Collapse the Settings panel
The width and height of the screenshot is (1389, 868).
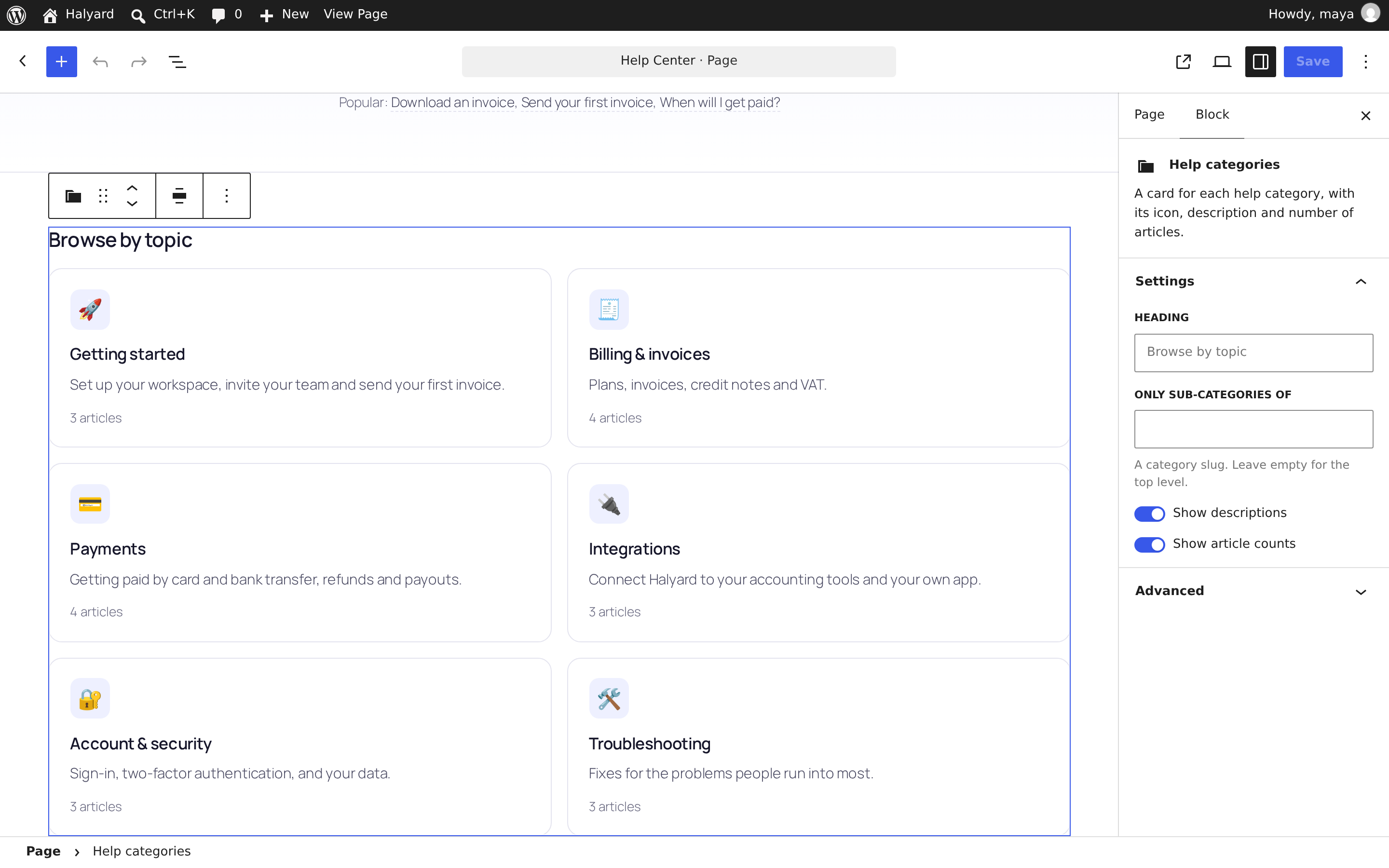(1253, 281)
